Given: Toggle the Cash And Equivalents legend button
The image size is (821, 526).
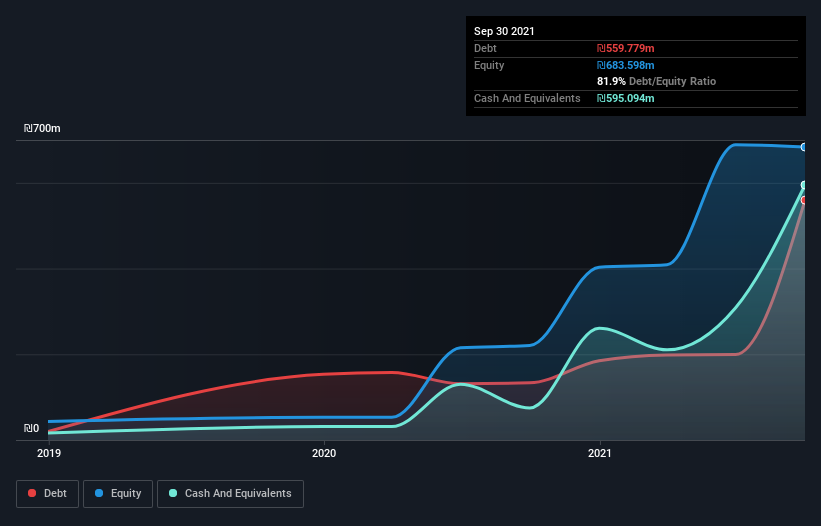Looking at the screenshot, I should pyautogui.click(x=230, y=494).
